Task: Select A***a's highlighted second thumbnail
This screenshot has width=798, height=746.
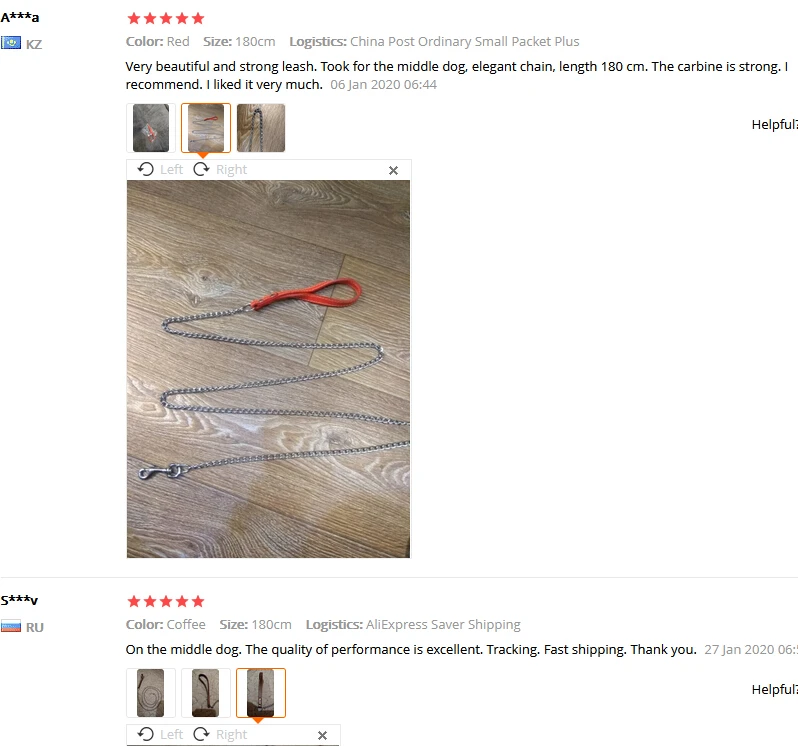Action: pos(206,128)
